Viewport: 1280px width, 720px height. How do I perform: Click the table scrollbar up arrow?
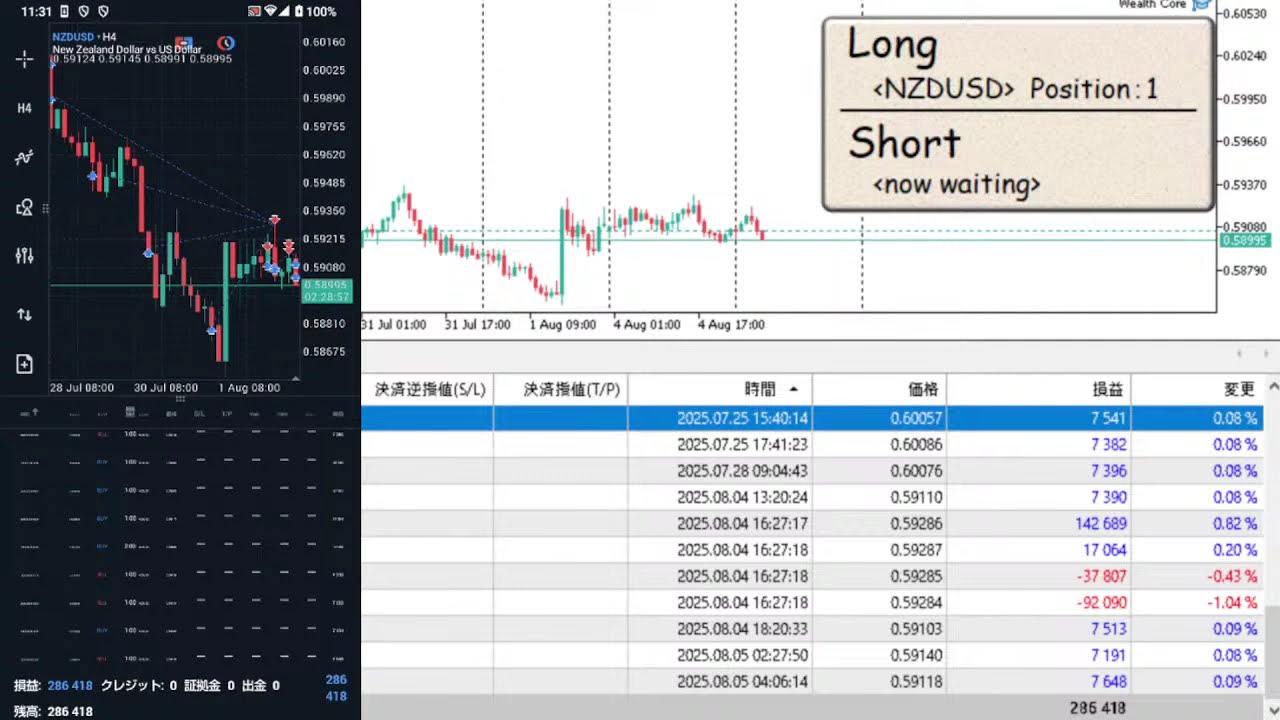1272,387
